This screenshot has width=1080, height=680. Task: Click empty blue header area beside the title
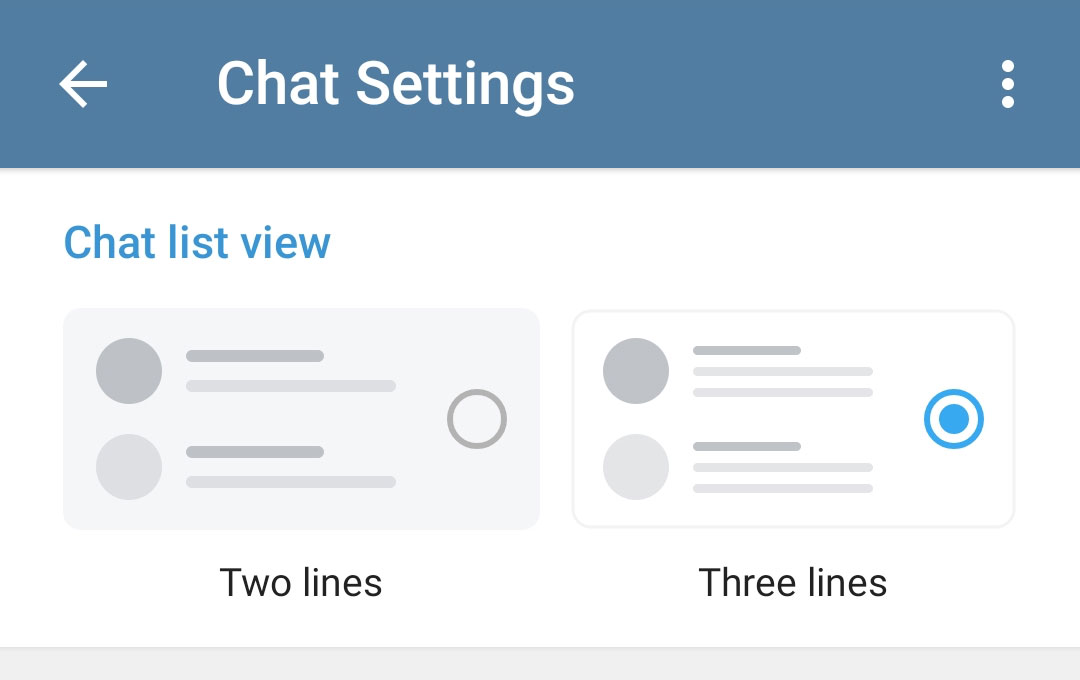pos(780,84)
